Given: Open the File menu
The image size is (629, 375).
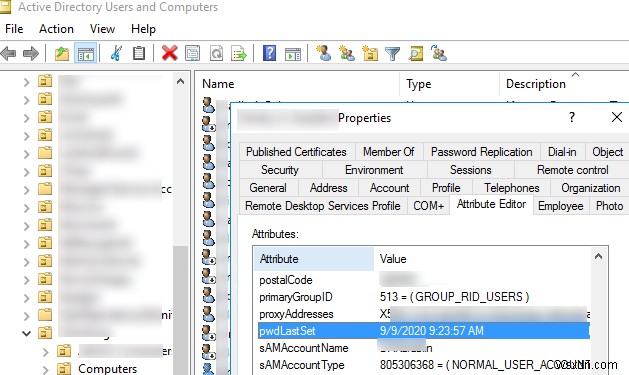Looking at the screenshot, I should [x=14, y=29].
